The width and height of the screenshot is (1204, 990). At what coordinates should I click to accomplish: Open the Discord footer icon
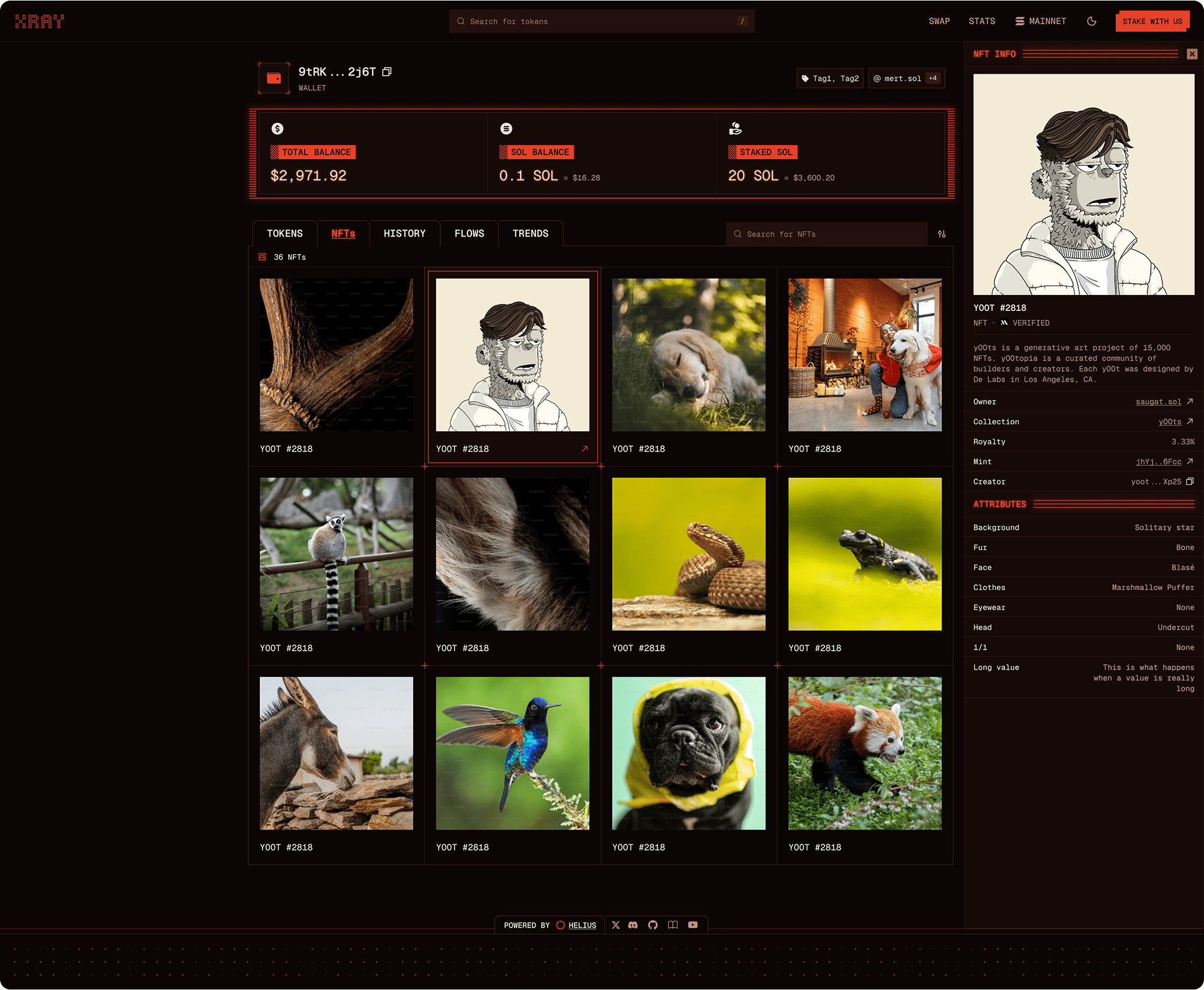633,925
